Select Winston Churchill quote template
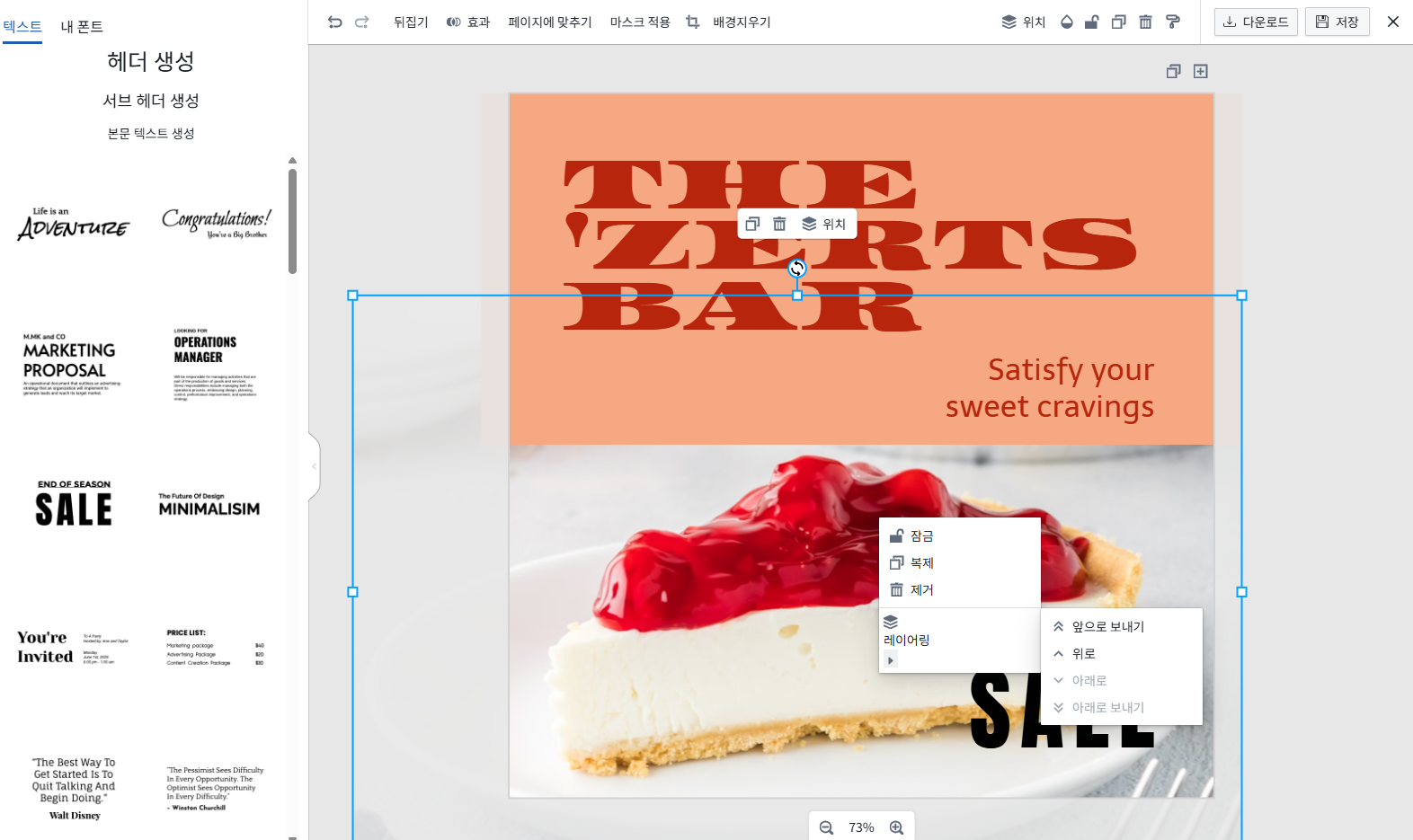This screenshot has width=1413, height=840. (x=216, y=789)
